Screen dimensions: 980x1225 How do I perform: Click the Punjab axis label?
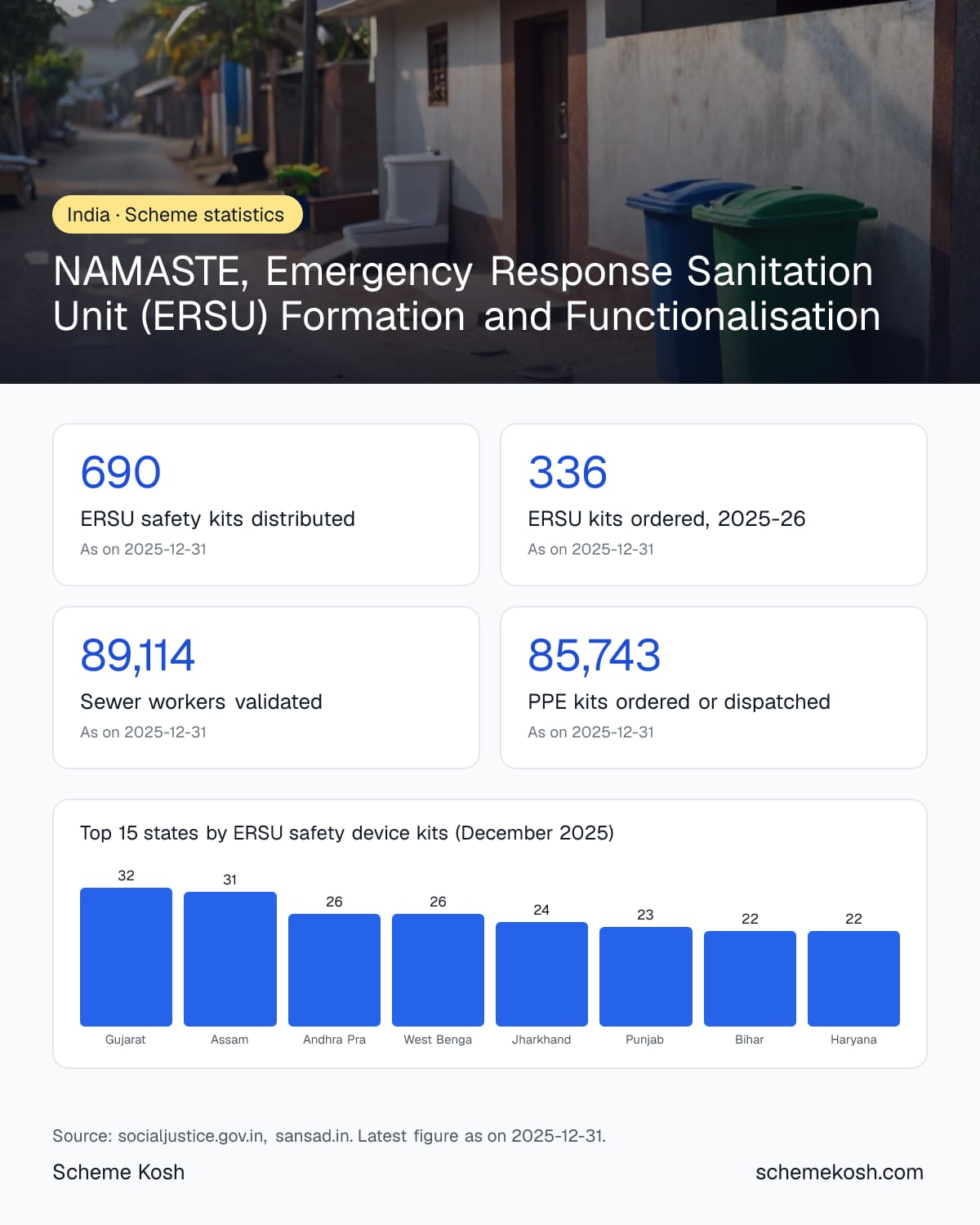(645, 1040)
